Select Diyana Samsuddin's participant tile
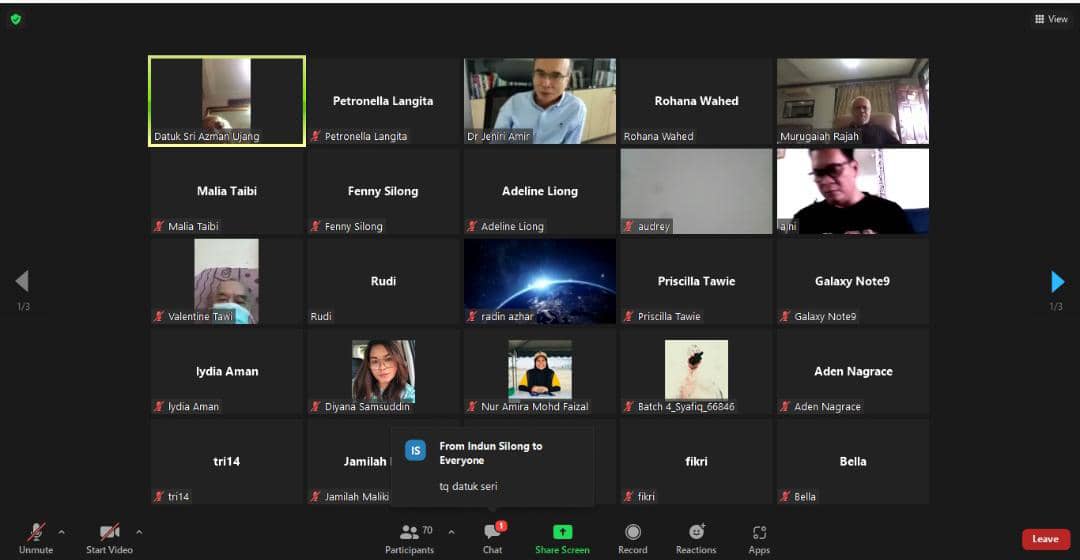This screenshot has height=560, width=1080. point(383,371)
